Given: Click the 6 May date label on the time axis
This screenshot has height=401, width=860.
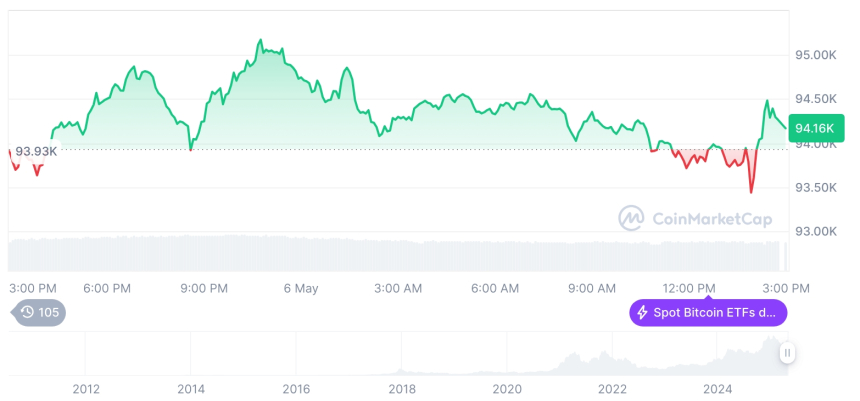Looking at the screenshot, I should 300,288.
